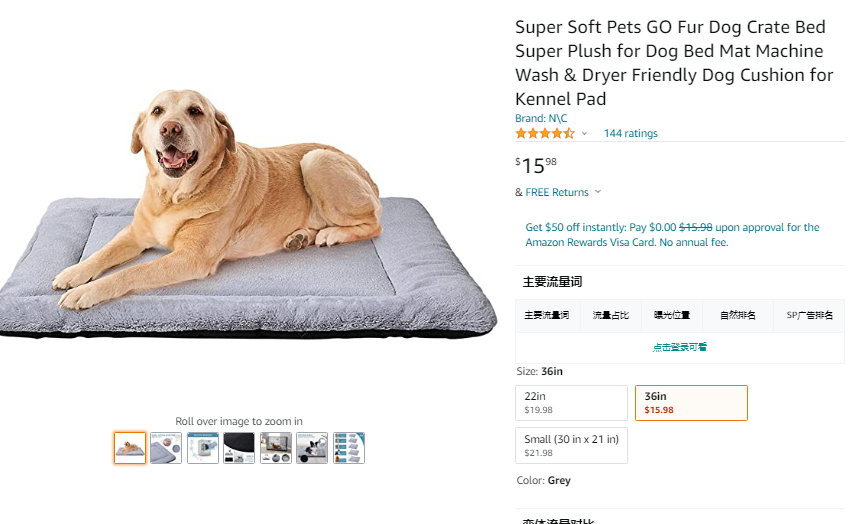854x524 pixels.
Task: Select the first dog-on-bed thumbnail
Action: click(x=130, y=448)
